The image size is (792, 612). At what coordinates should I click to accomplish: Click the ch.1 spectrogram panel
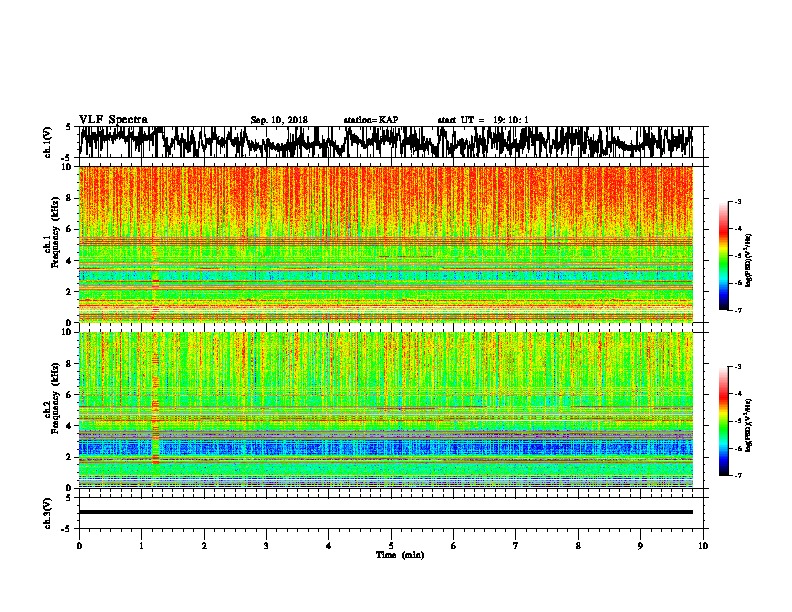[385, 244]
